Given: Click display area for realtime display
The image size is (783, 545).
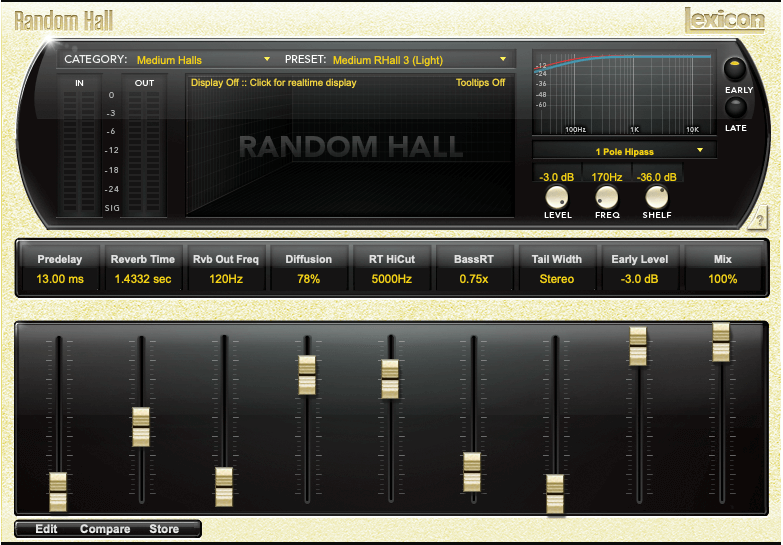Looking at the screenshot, I should pos(350,146).
